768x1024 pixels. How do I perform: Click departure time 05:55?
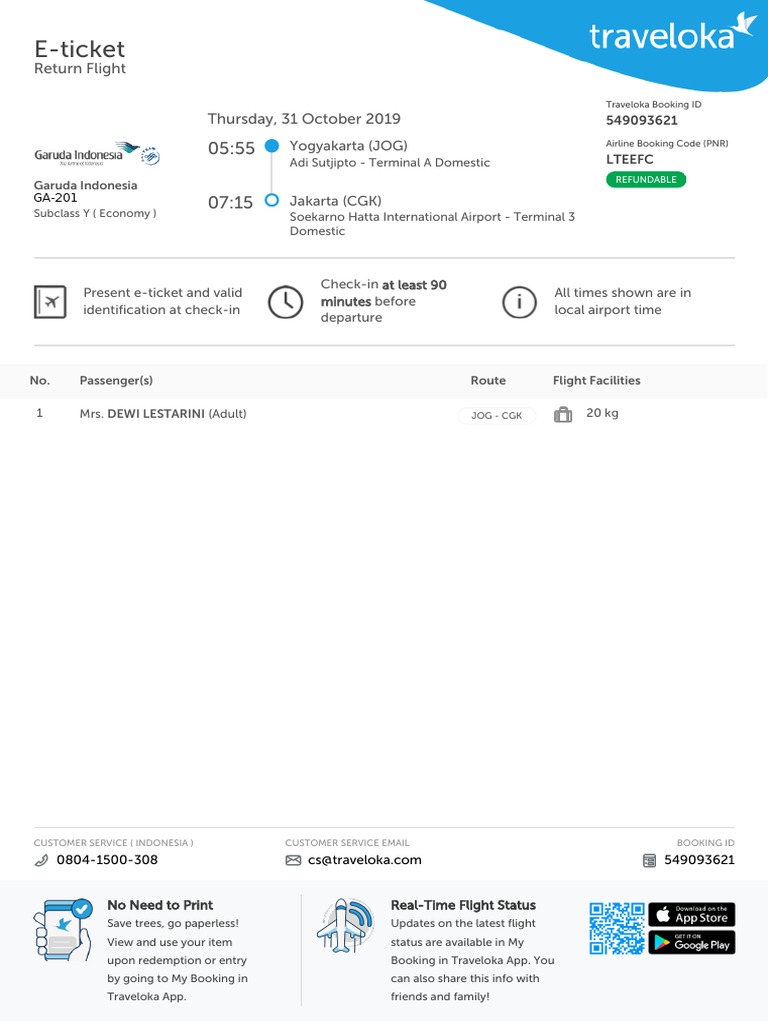click(x=231, y=148)
